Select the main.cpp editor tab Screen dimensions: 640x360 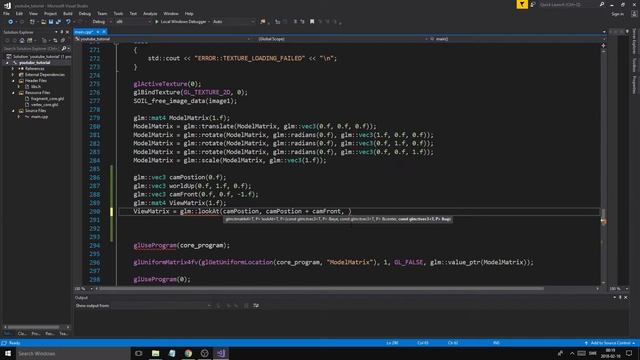pos(84,32)
